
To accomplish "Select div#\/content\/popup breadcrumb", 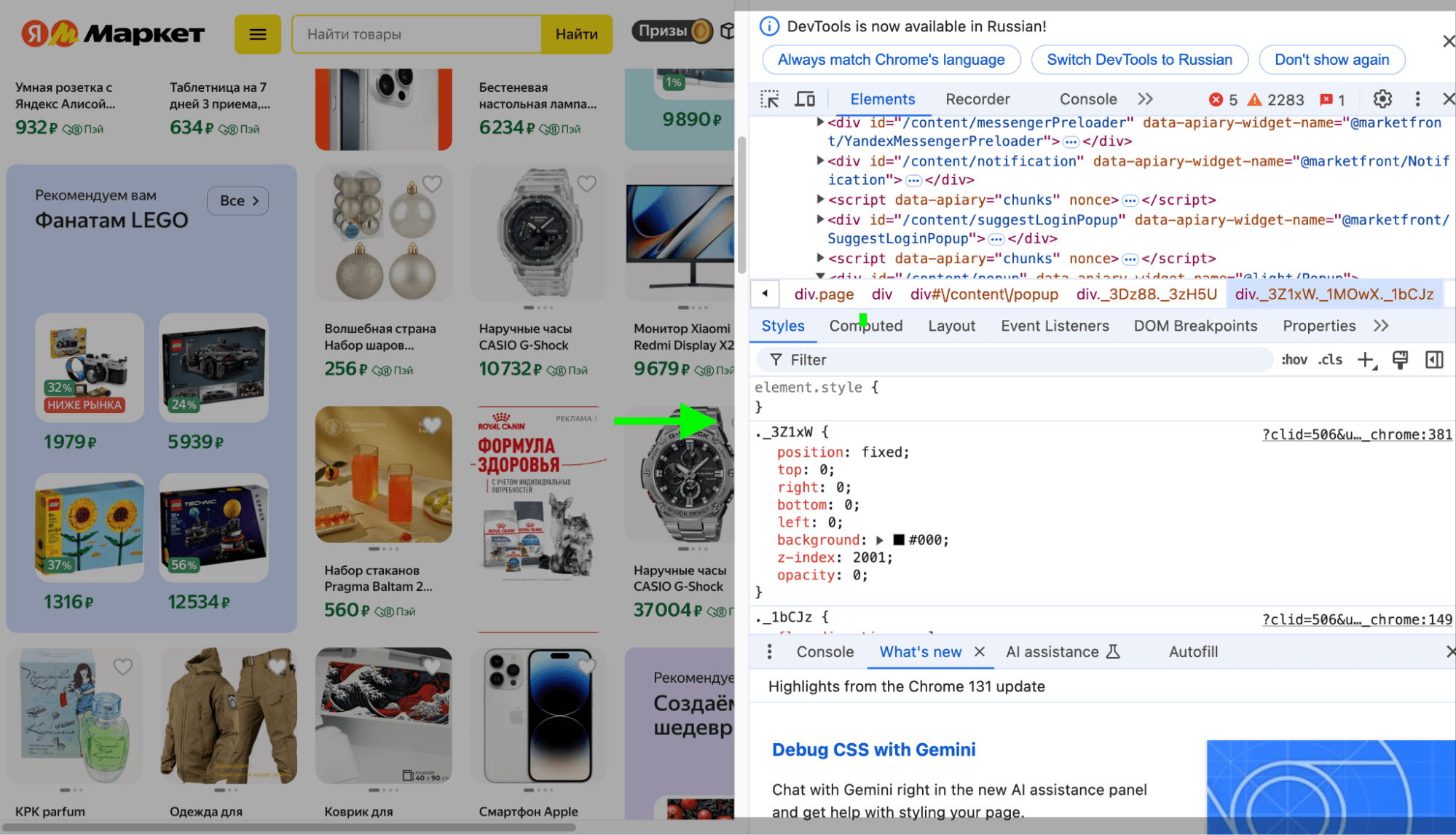I will point(984,294).
